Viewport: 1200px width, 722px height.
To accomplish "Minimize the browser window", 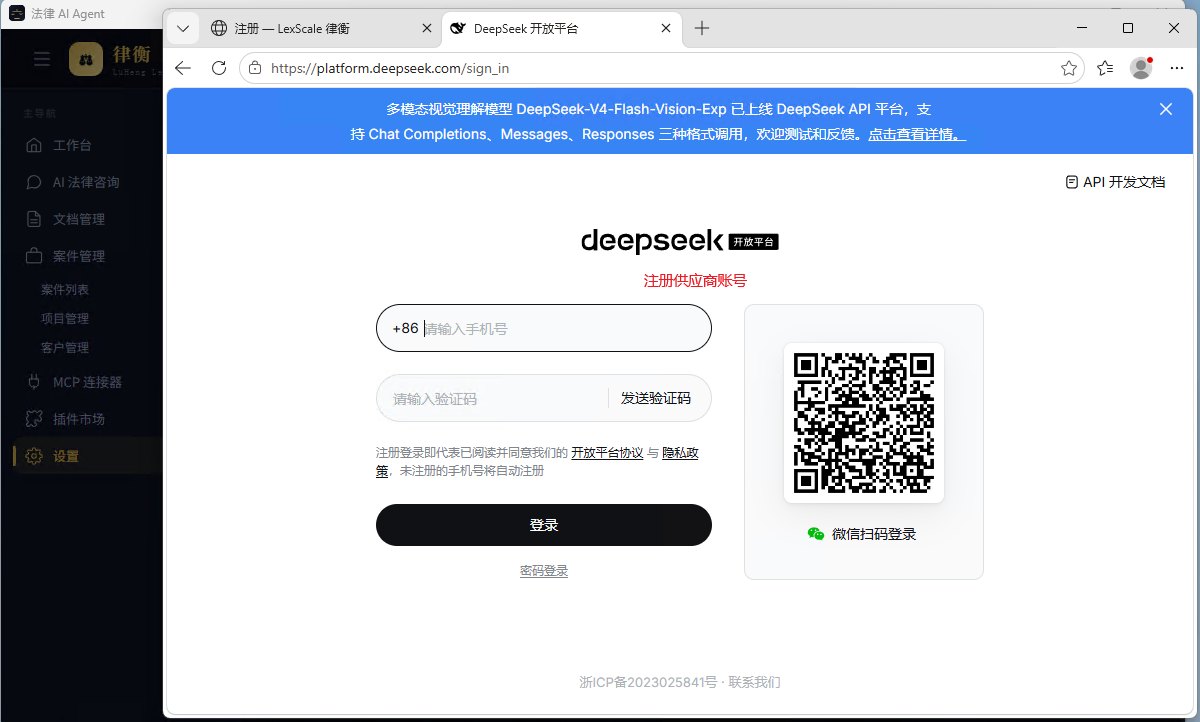I will (1082, 28).
